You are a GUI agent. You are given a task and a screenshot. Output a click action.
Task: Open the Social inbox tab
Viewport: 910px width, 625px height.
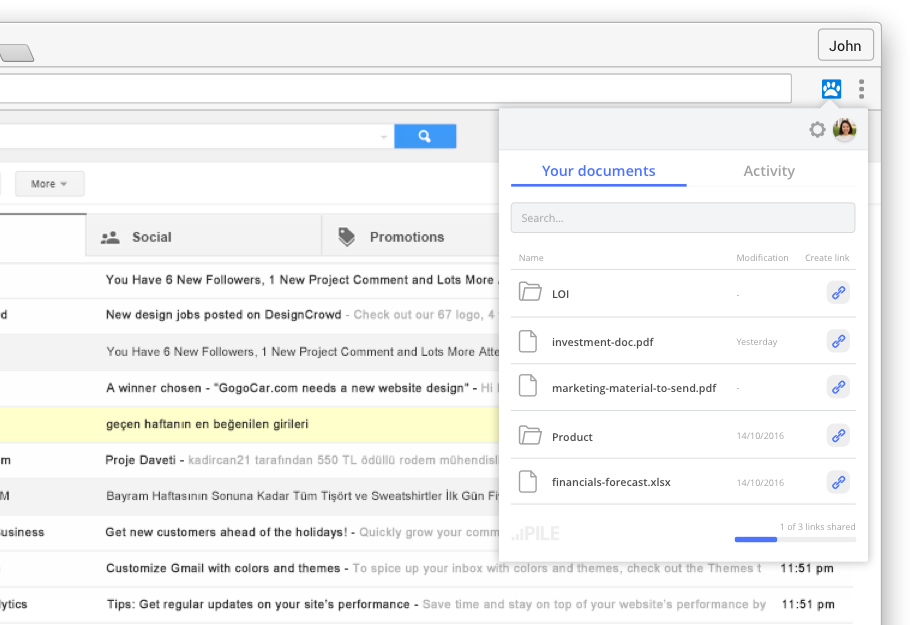204,236
